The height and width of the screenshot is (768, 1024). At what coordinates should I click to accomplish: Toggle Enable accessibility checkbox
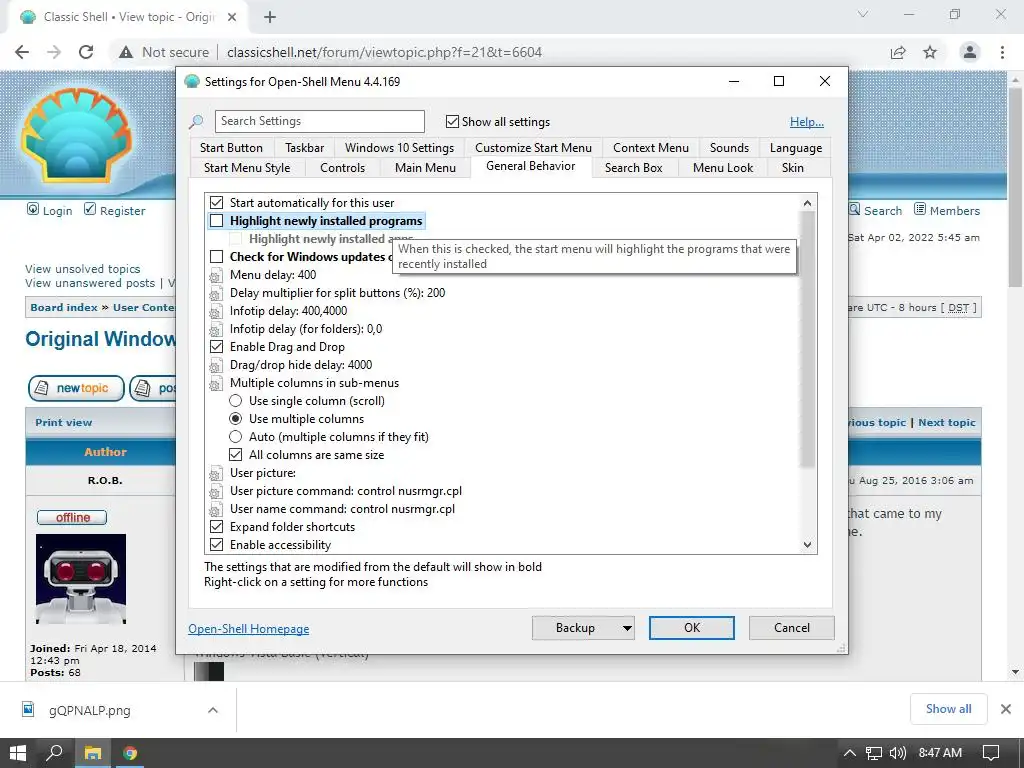pyautogui.click(x=217, y=545)
